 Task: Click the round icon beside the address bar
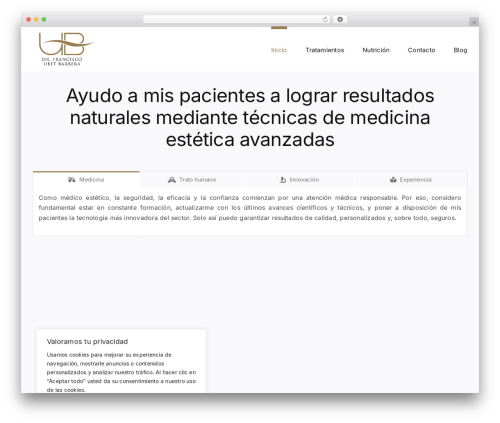(340, 19)
